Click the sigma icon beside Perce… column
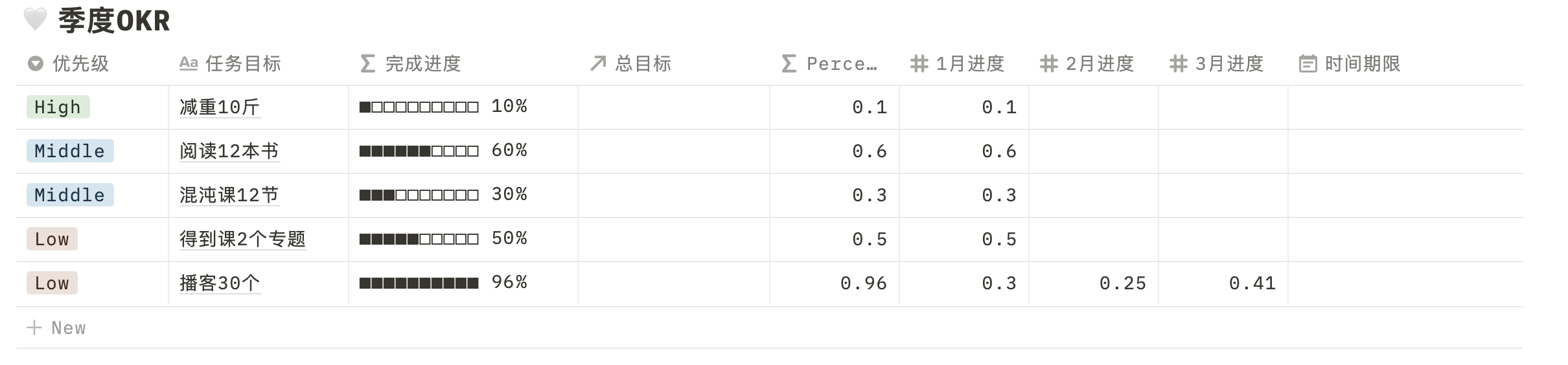Image resolution: width=1568 pixels, height=365 pixels. point(789,63)
